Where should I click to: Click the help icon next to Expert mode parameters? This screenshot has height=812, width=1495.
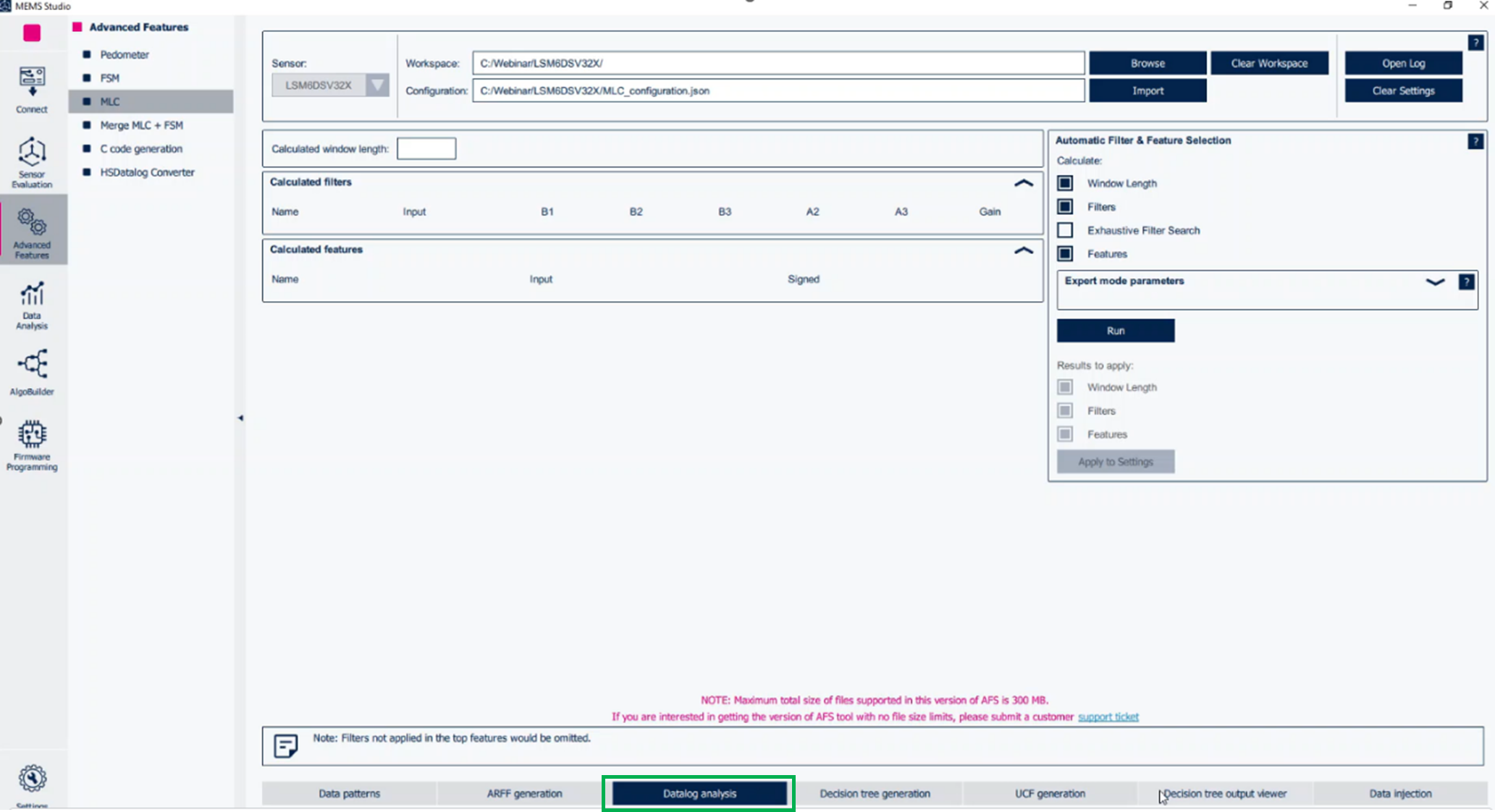pyautogui.click(x=1466, y=282)
